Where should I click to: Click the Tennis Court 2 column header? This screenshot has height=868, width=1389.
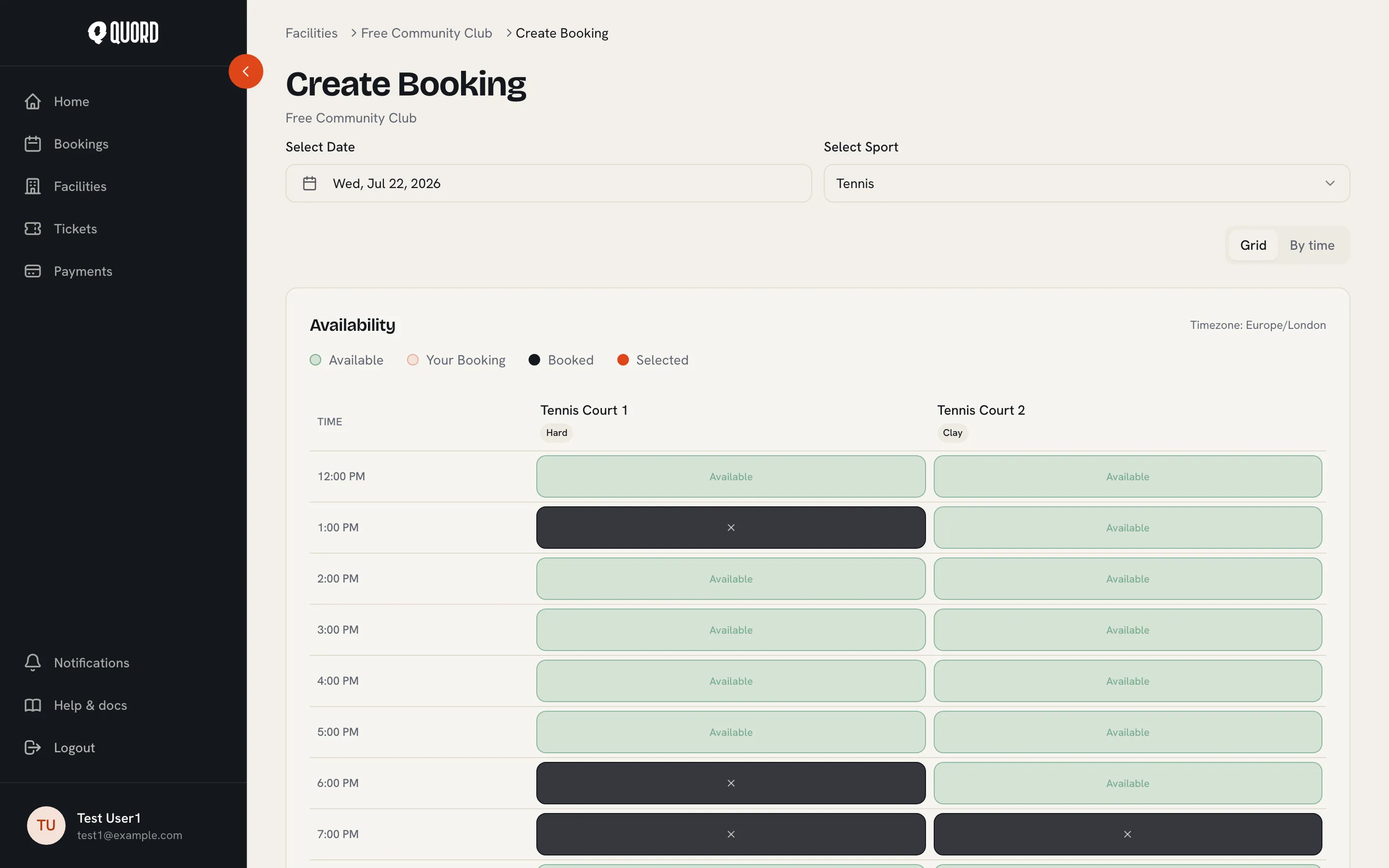pyautogui.click(x=981, y=410)
